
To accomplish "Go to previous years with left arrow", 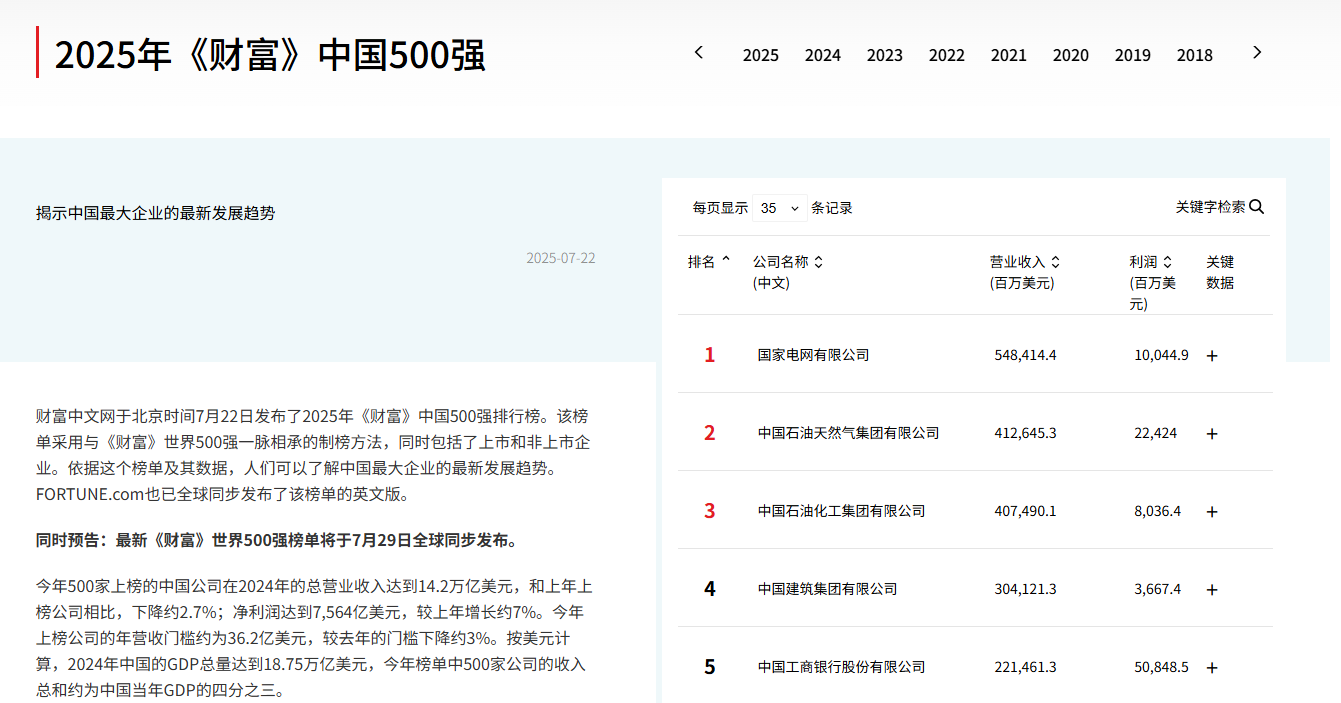I will point(699,52).
